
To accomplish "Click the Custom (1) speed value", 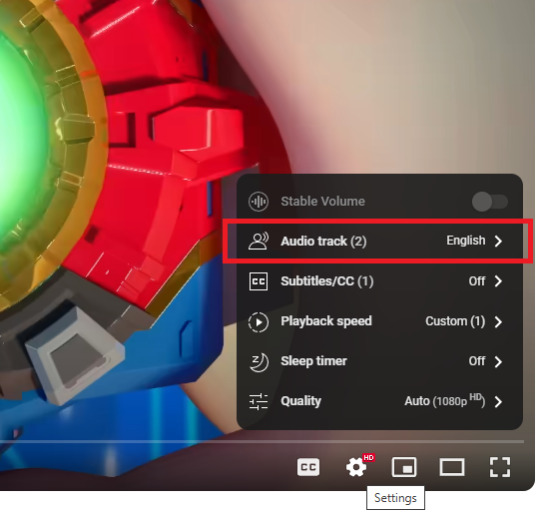I will pyautogui.click(x=455, y=321).
